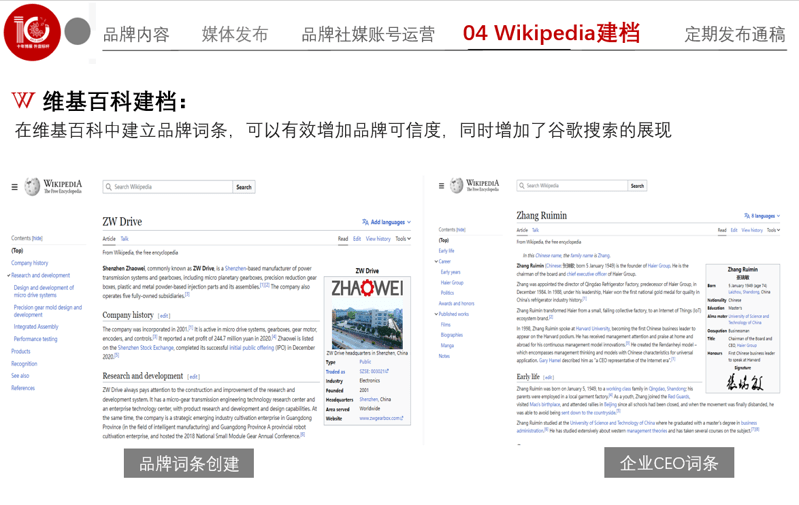This screenshot has height=505, width=799.
Task: Select the 04 Wikipedia建档 tab
Action: pos(551,33)
